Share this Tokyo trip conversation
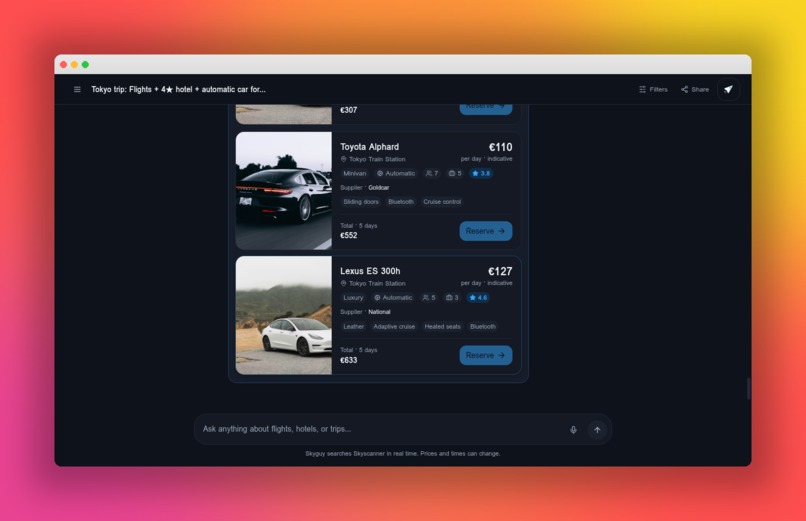Screen dimensions: 806x521 (x=695, y=89)
